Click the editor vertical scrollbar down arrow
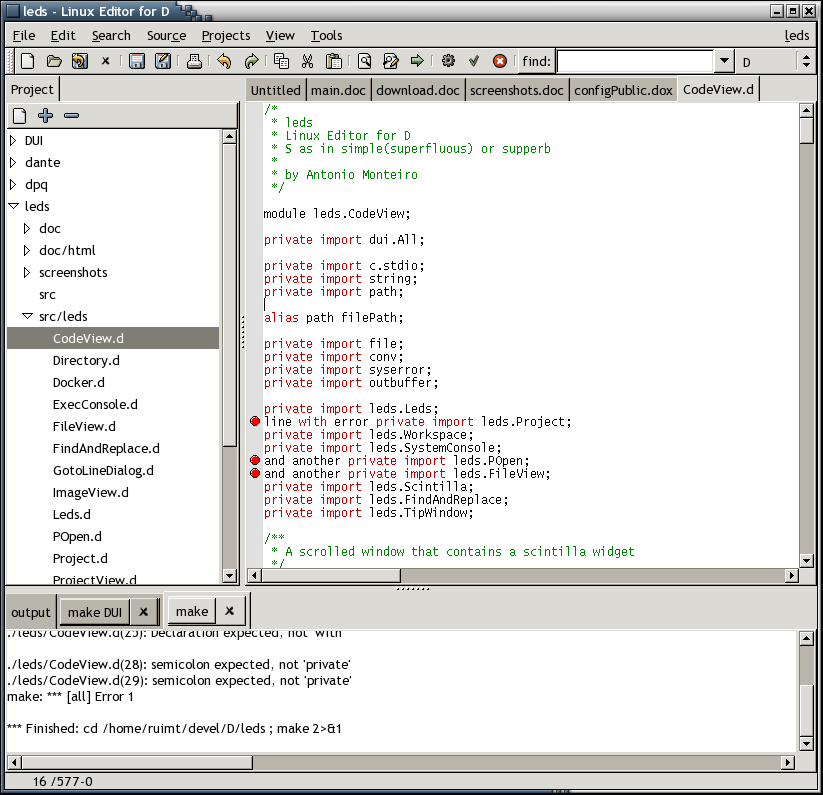The width and height of the screenshot is (823, 795). coord(806,561)
